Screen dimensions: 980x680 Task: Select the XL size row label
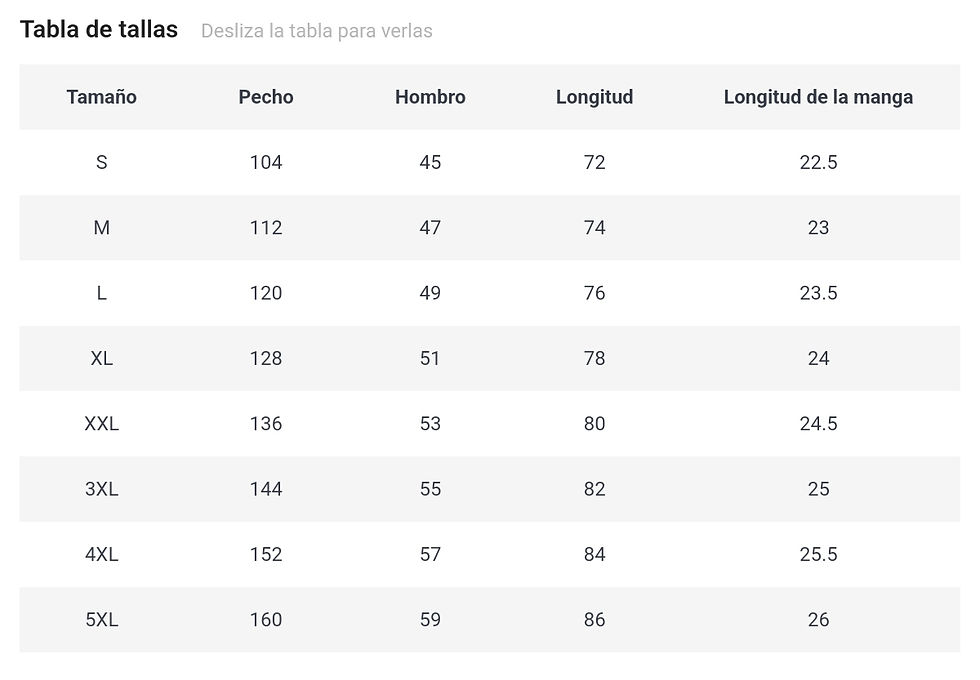(x=101, y=358)
